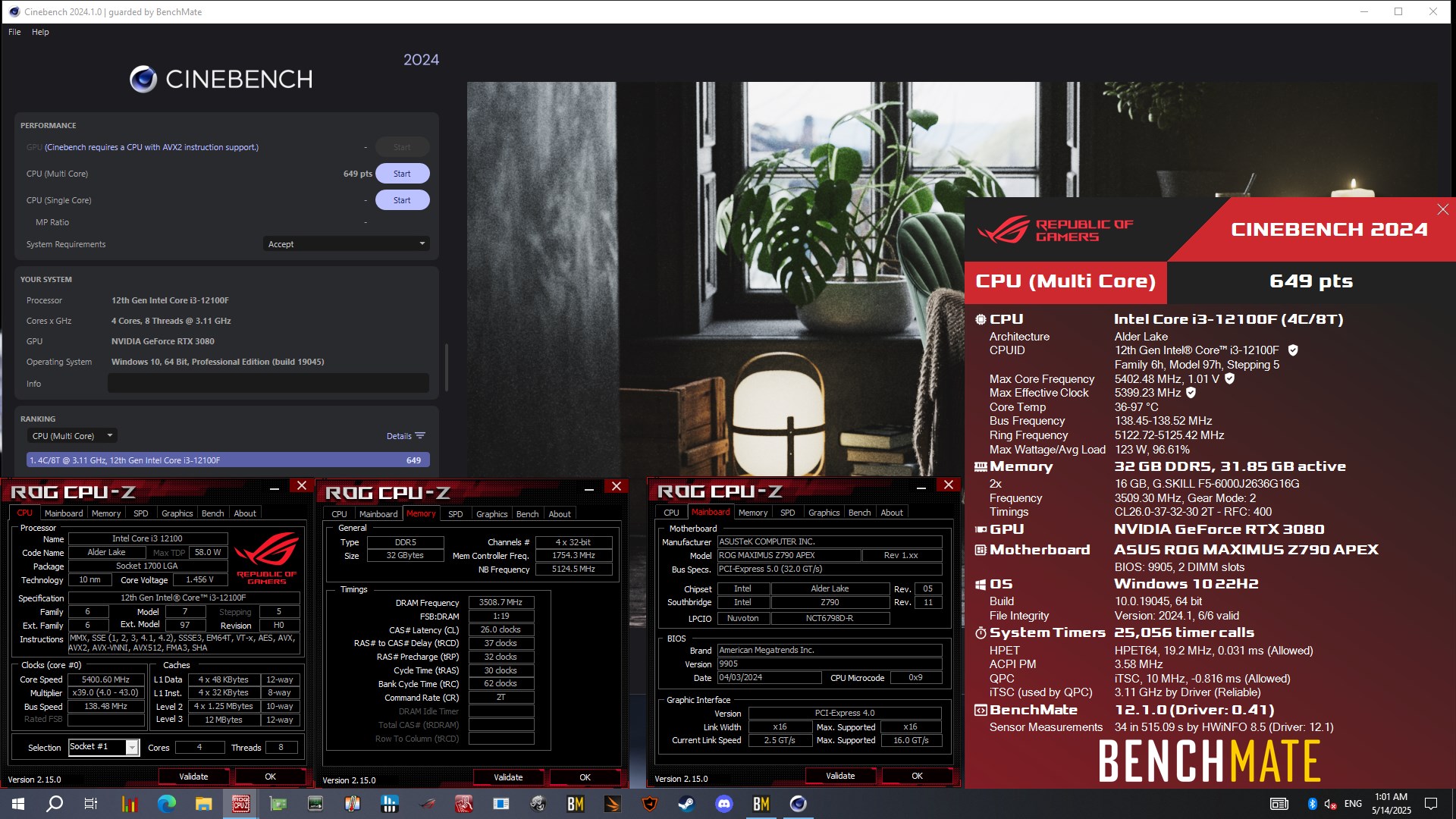Click the motherboard model ROG MAXIMUS Z790 APEX field
The width and height of the screenshot is (1456, 819).
click(789, 556)
